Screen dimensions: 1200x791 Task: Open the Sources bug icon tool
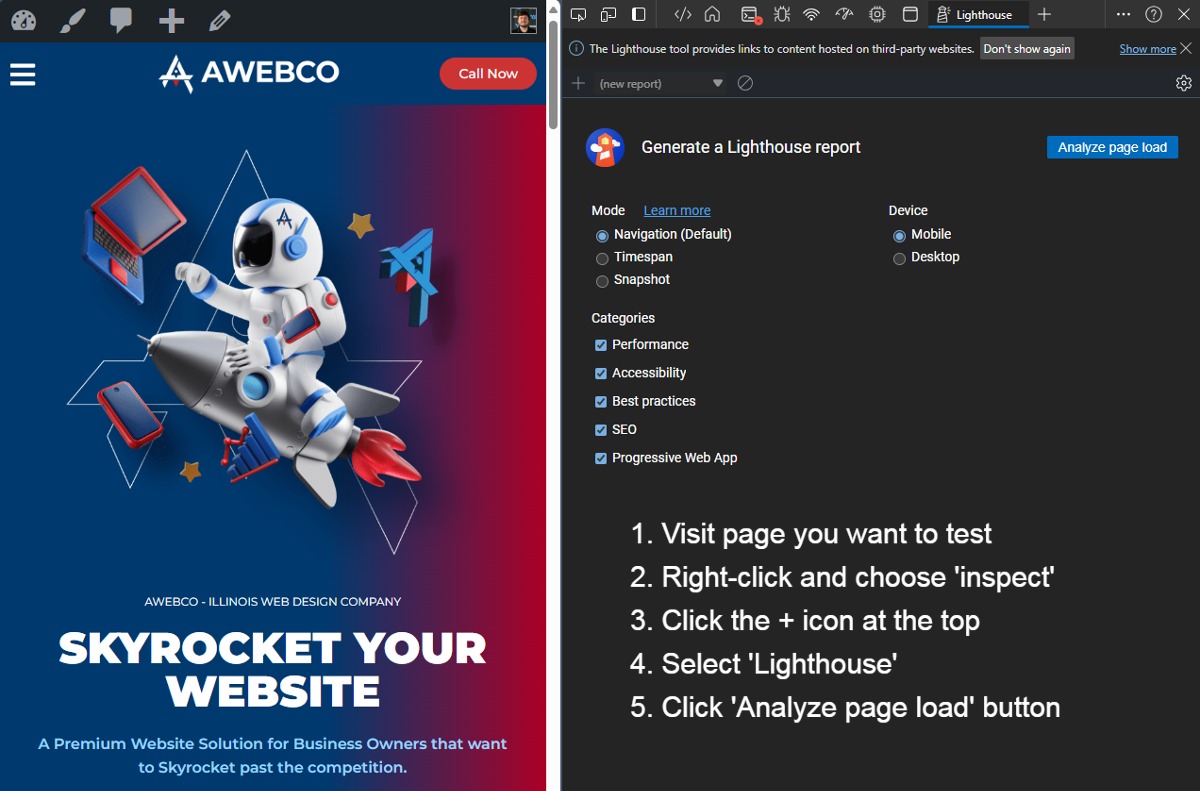782,14
